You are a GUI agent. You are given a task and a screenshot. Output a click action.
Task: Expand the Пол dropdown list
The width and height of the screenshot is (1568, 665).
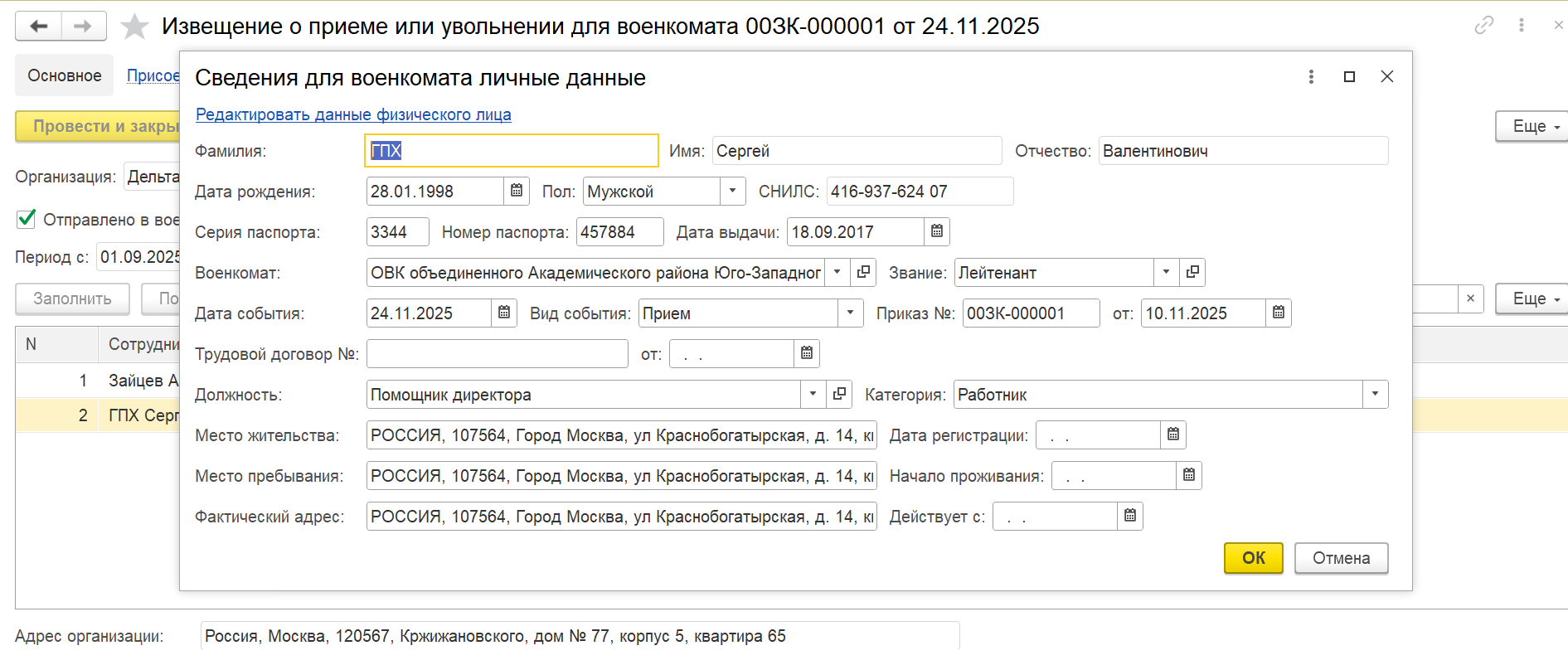pos(732,191)
